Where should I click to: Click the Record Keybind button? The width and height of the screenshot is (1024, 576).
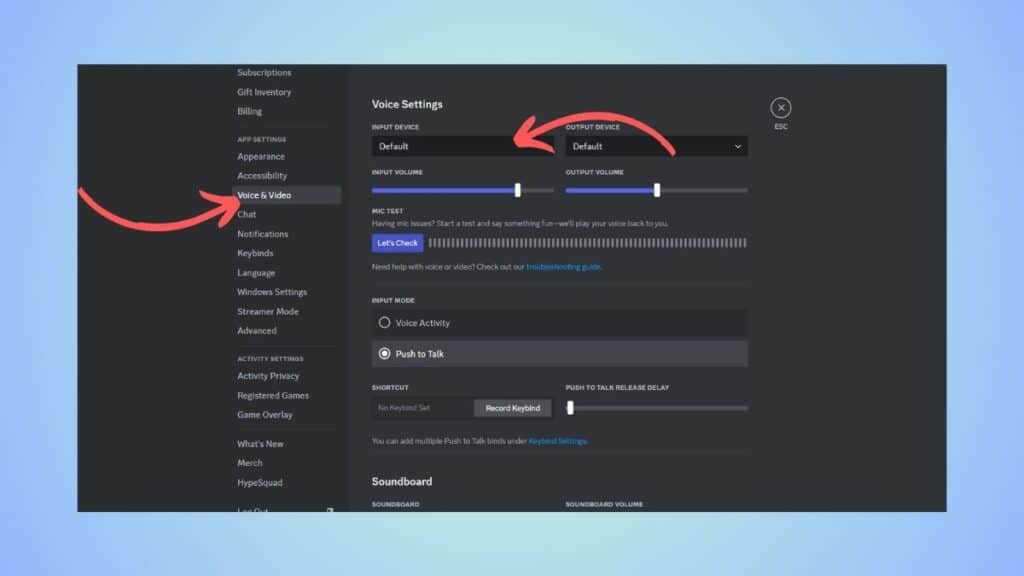[512, 408]
